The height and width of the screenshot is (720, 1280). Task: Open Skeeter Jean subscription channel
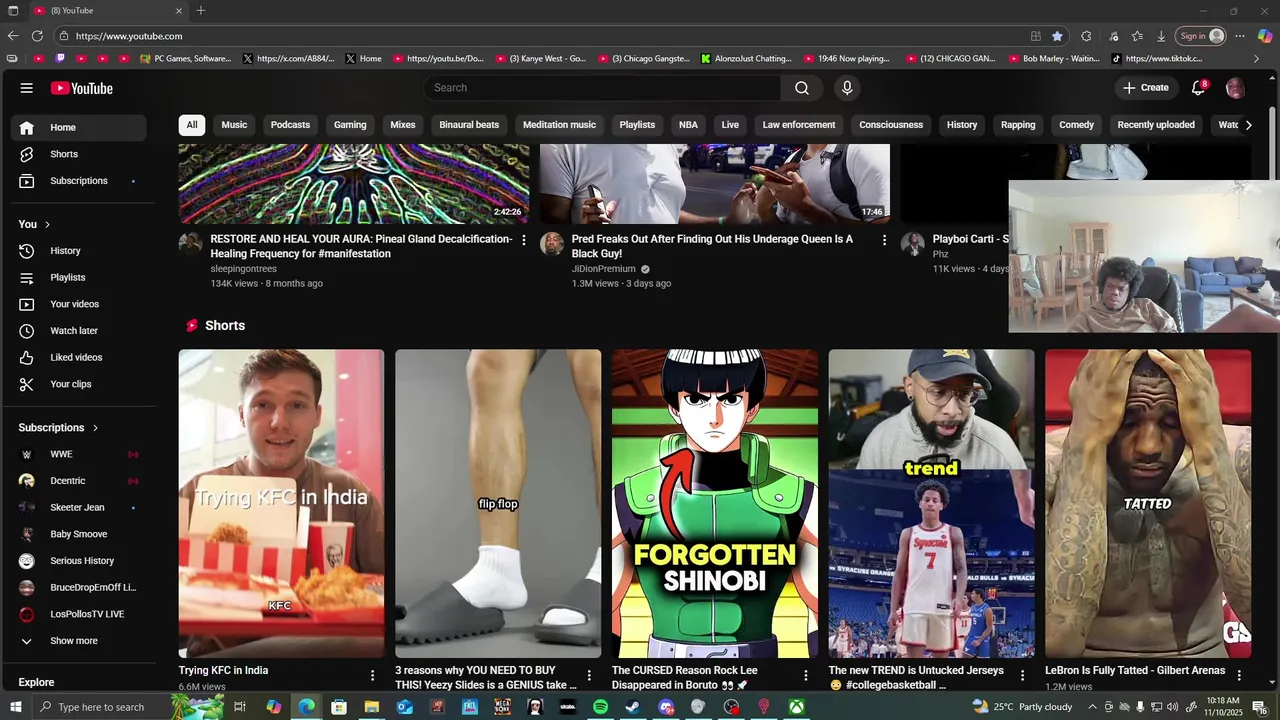78,507
